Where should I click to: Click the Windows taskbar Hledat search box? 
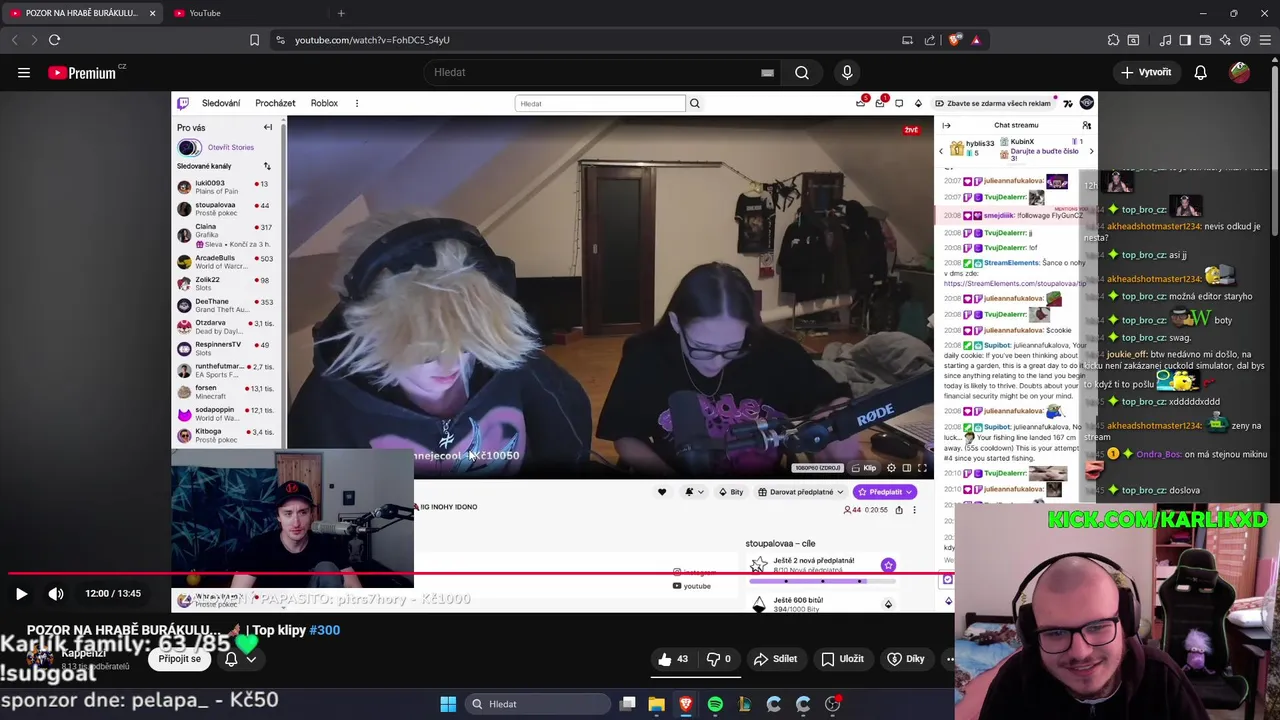tap(537, 704)
